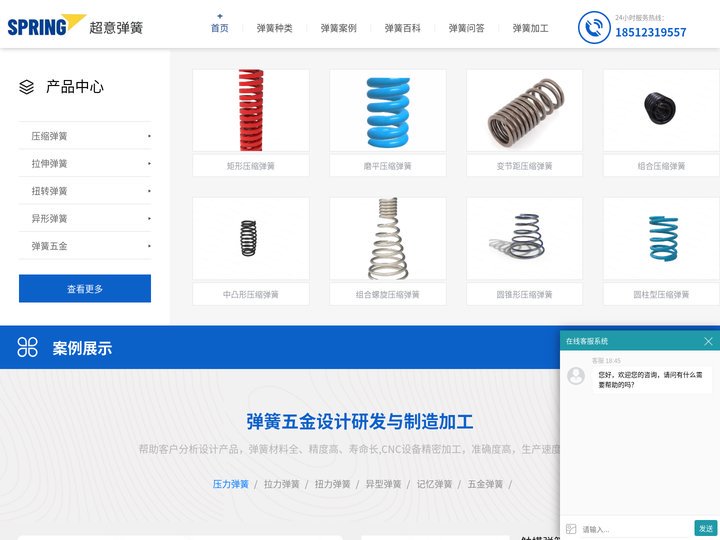Click the 请输入 chat input field
Screen dimensions: 720x540
pos(636,529)
